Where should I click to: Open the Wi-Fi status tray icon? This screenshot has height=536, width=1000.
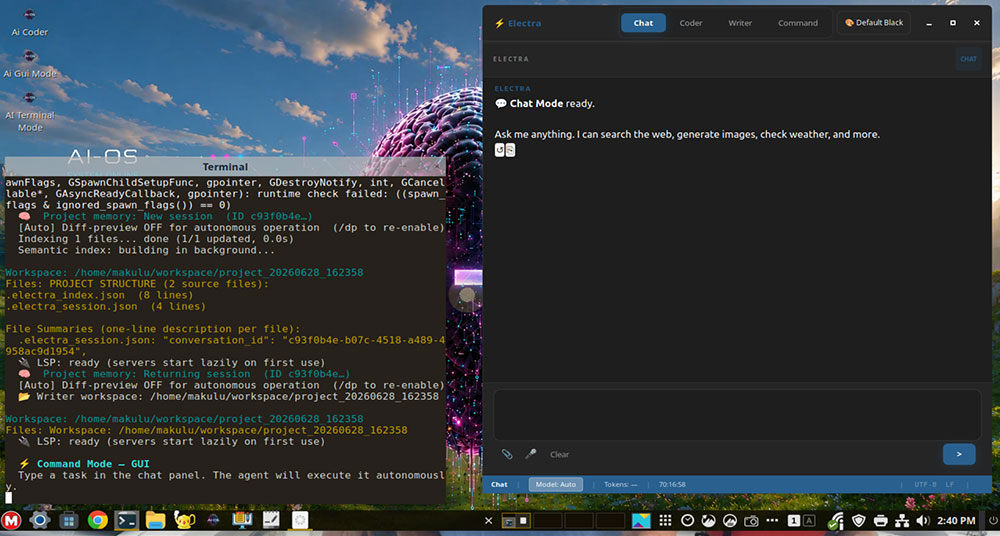(x=836, y=521)
